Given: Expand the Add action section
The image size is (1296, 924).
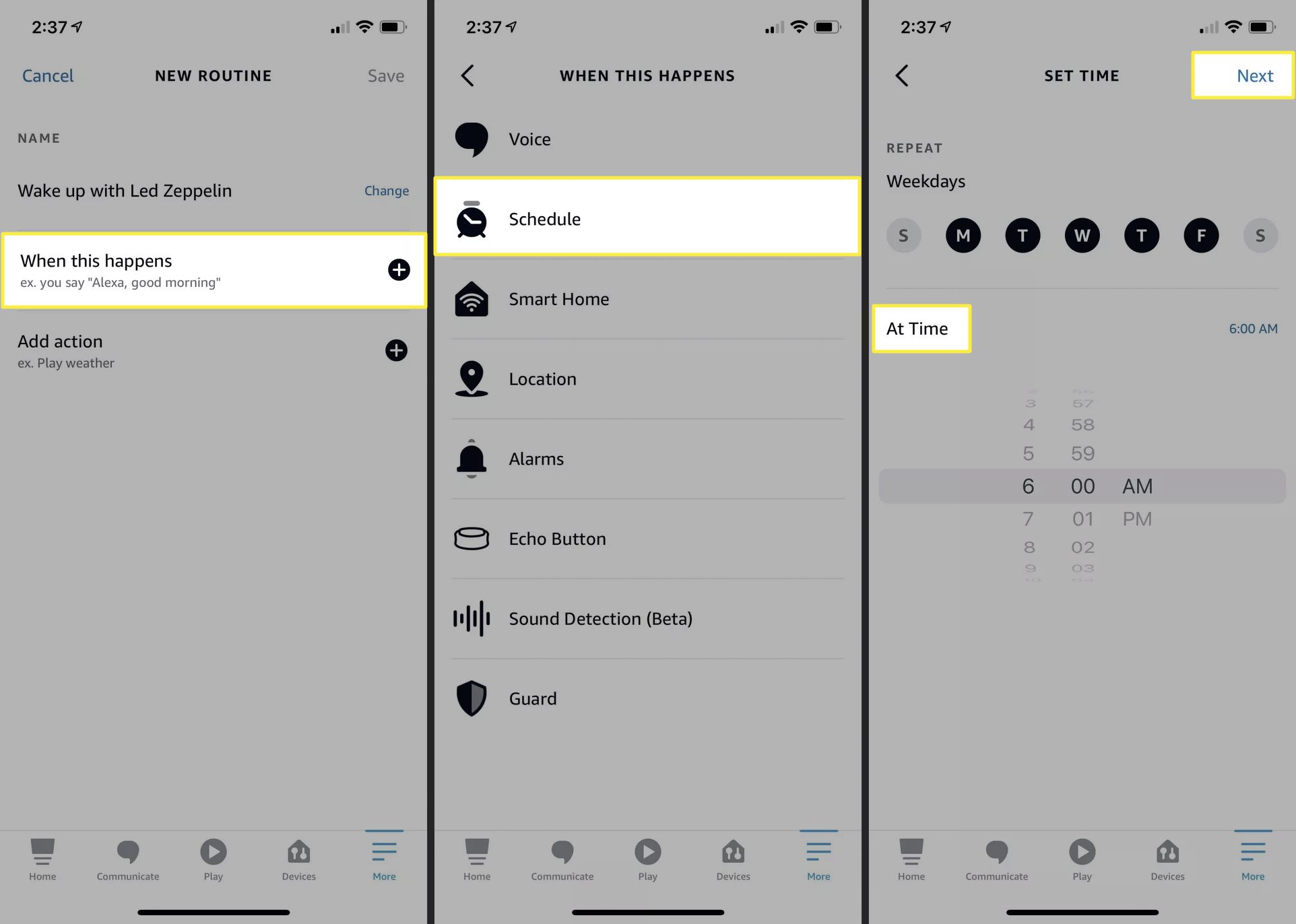Looking at the screenshot, I should (x=397, y=350).
